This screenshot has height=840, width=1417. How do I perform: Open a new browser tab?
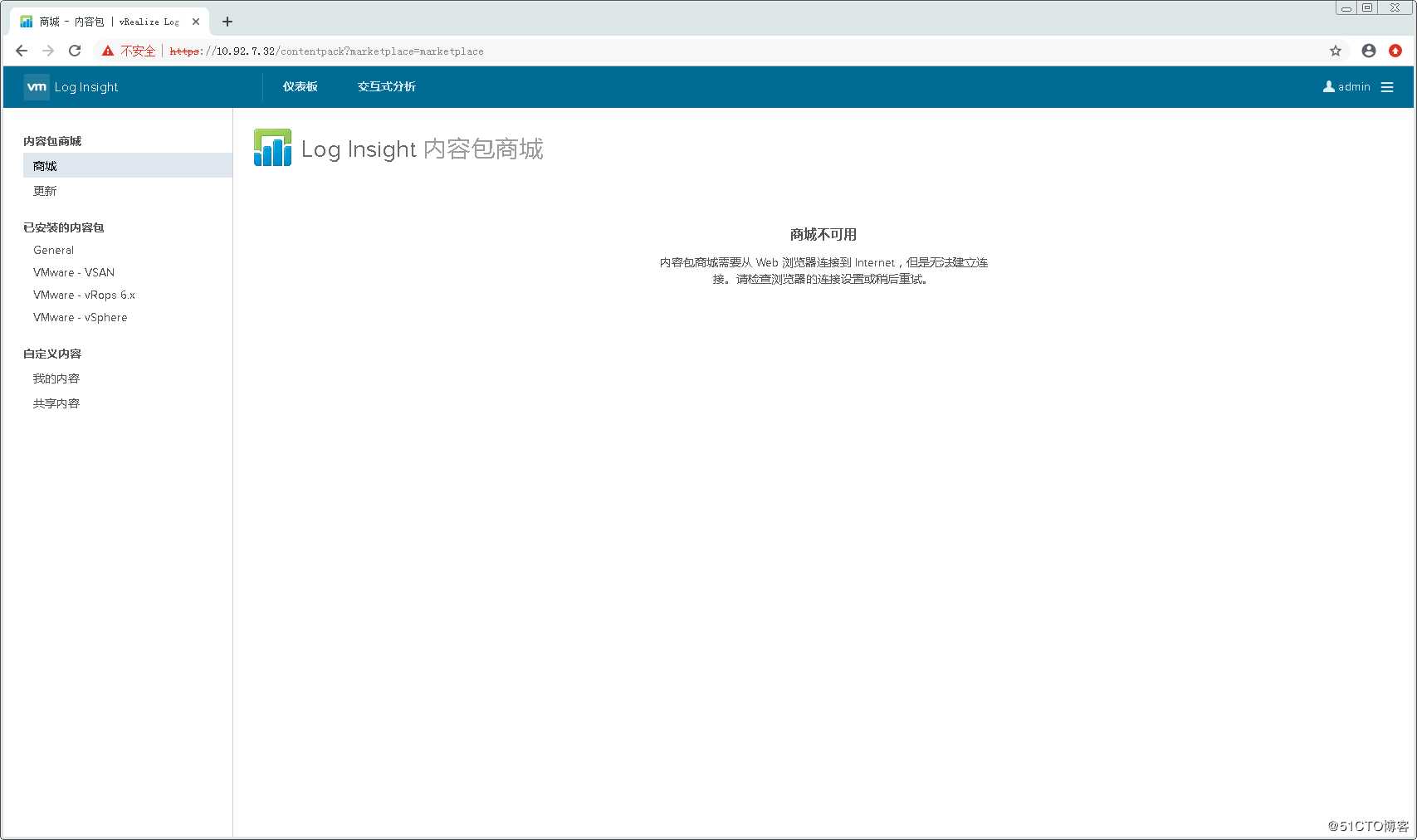pyautogui.click(x=227, y=22)
